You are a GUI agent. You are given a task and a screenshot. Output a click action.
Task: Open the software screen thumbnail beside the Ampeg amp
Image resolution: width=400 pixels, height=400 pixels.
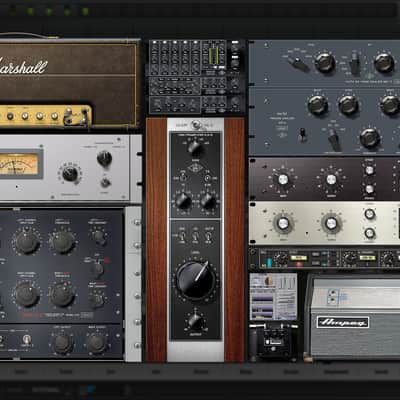[x=273, y=297]
